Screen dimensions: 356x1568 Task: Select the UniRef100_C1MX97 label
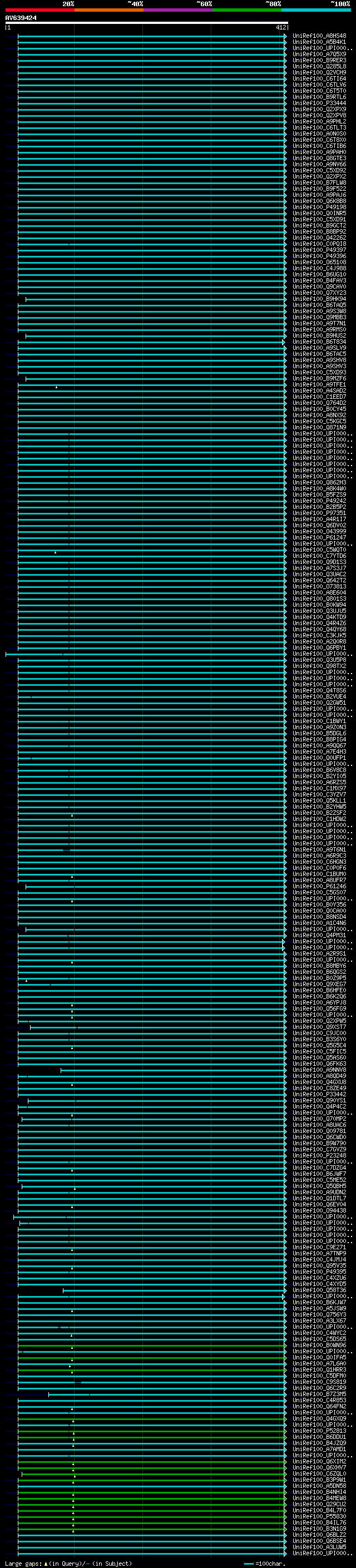319,788
